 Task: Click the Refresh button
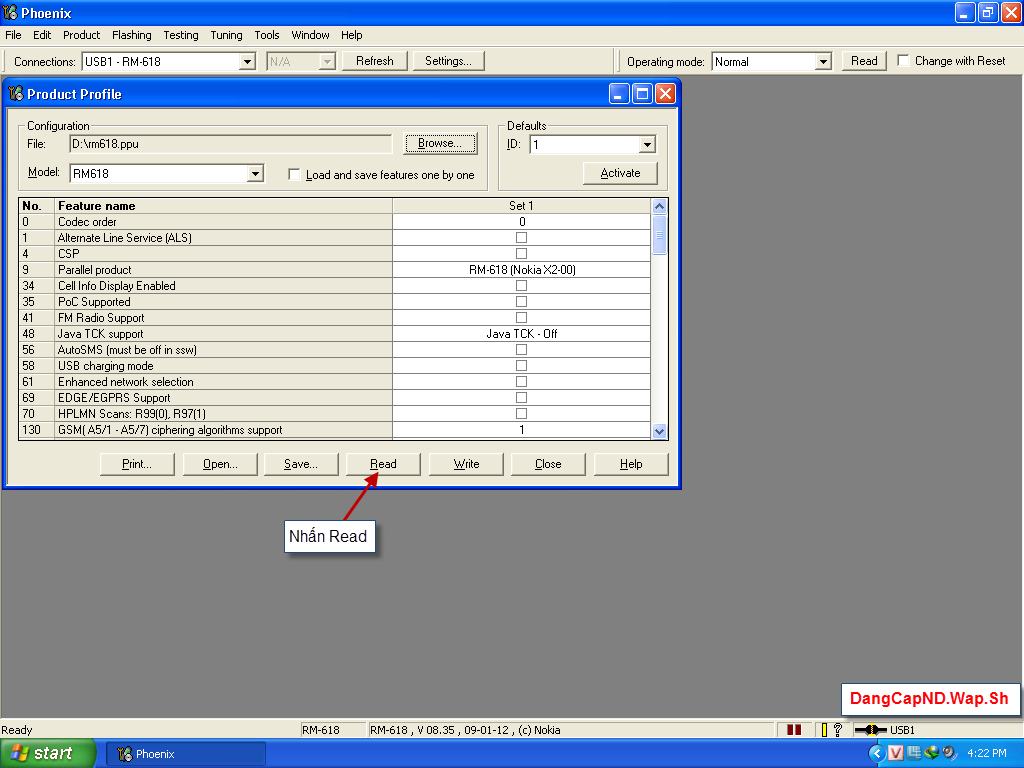pos(375,61)
